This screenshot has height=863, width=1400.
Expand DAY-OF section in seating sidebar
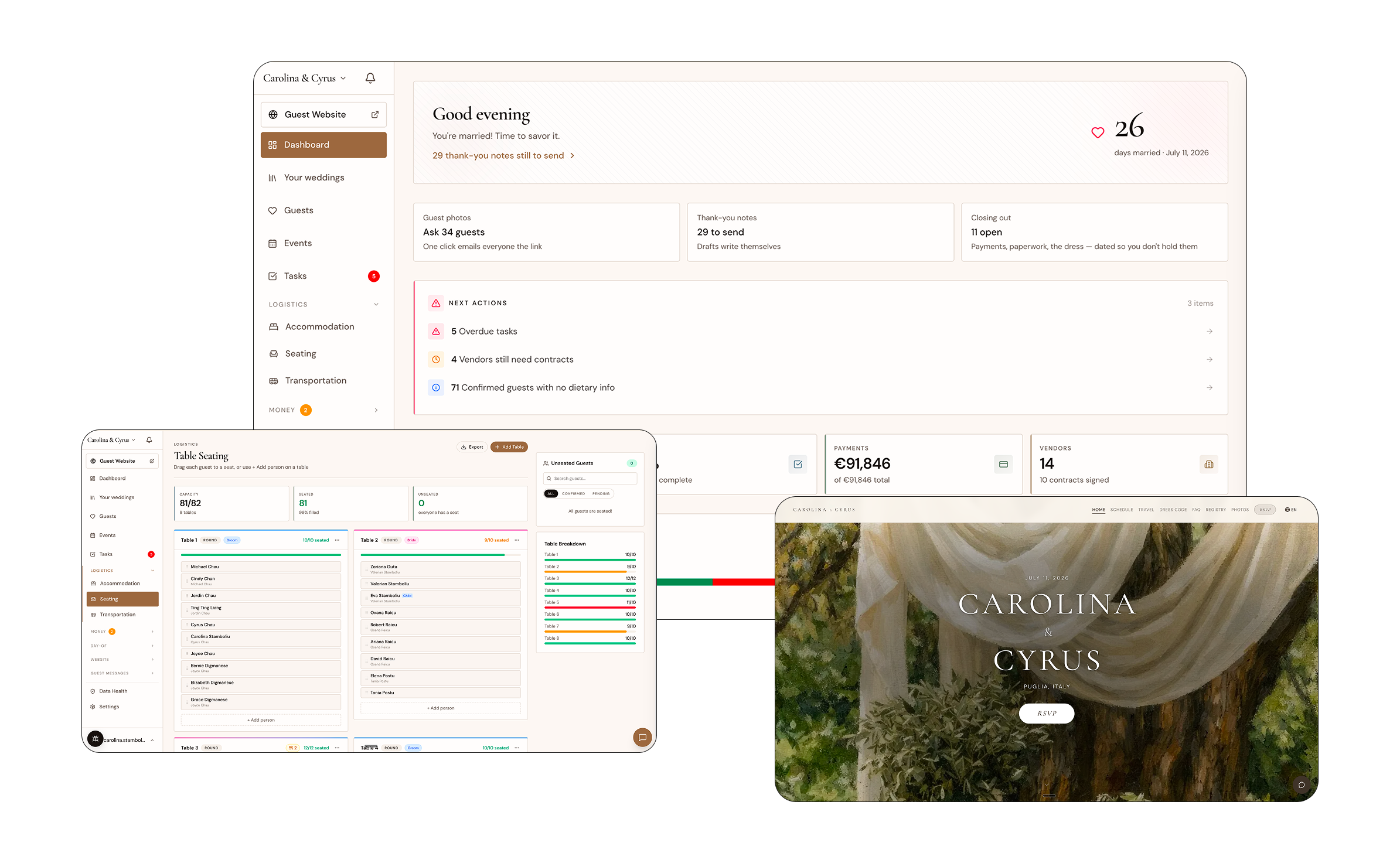(x=152, y=646)
